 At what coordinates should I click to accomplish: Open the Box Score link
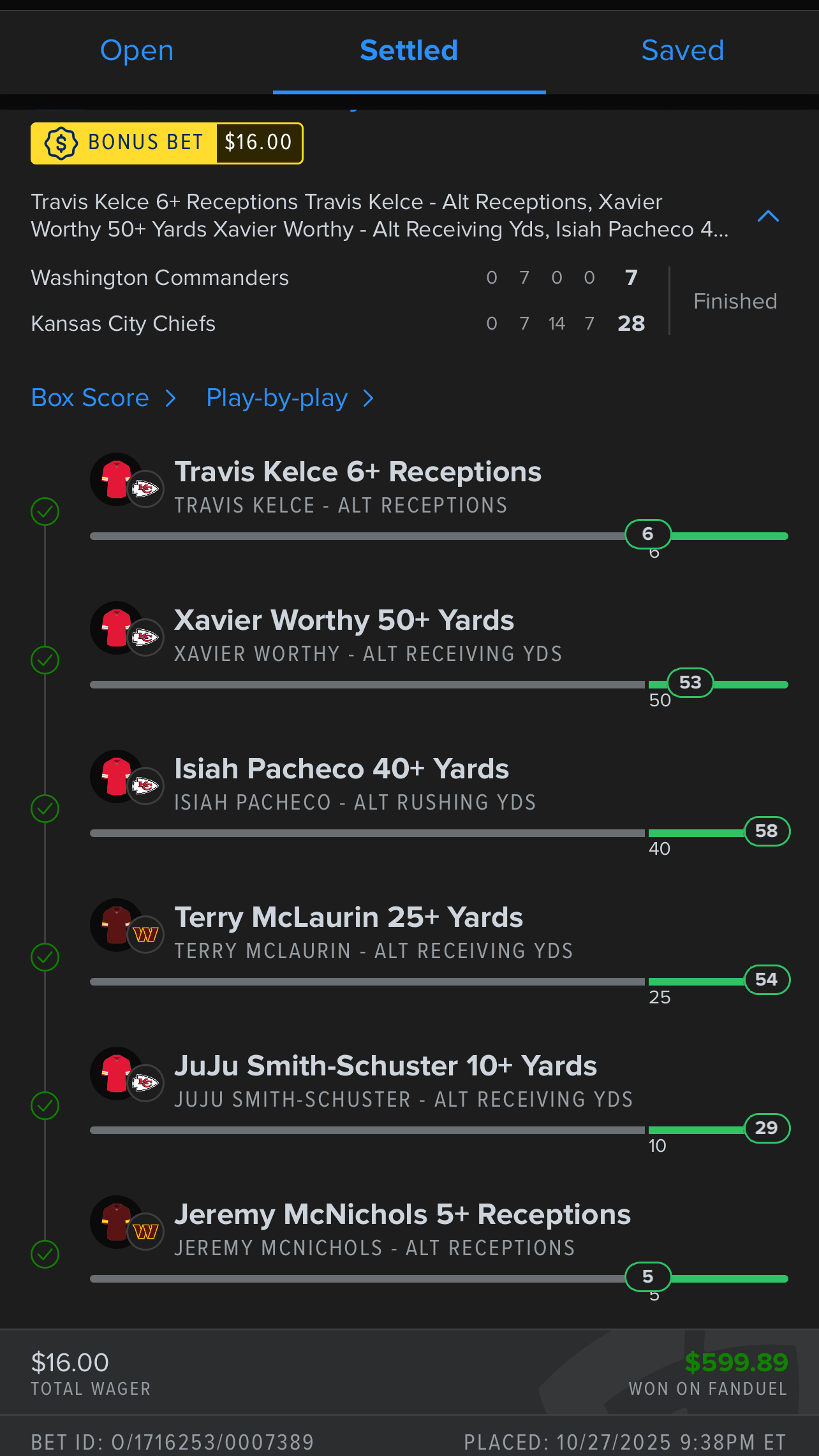(x=90, y=398)
